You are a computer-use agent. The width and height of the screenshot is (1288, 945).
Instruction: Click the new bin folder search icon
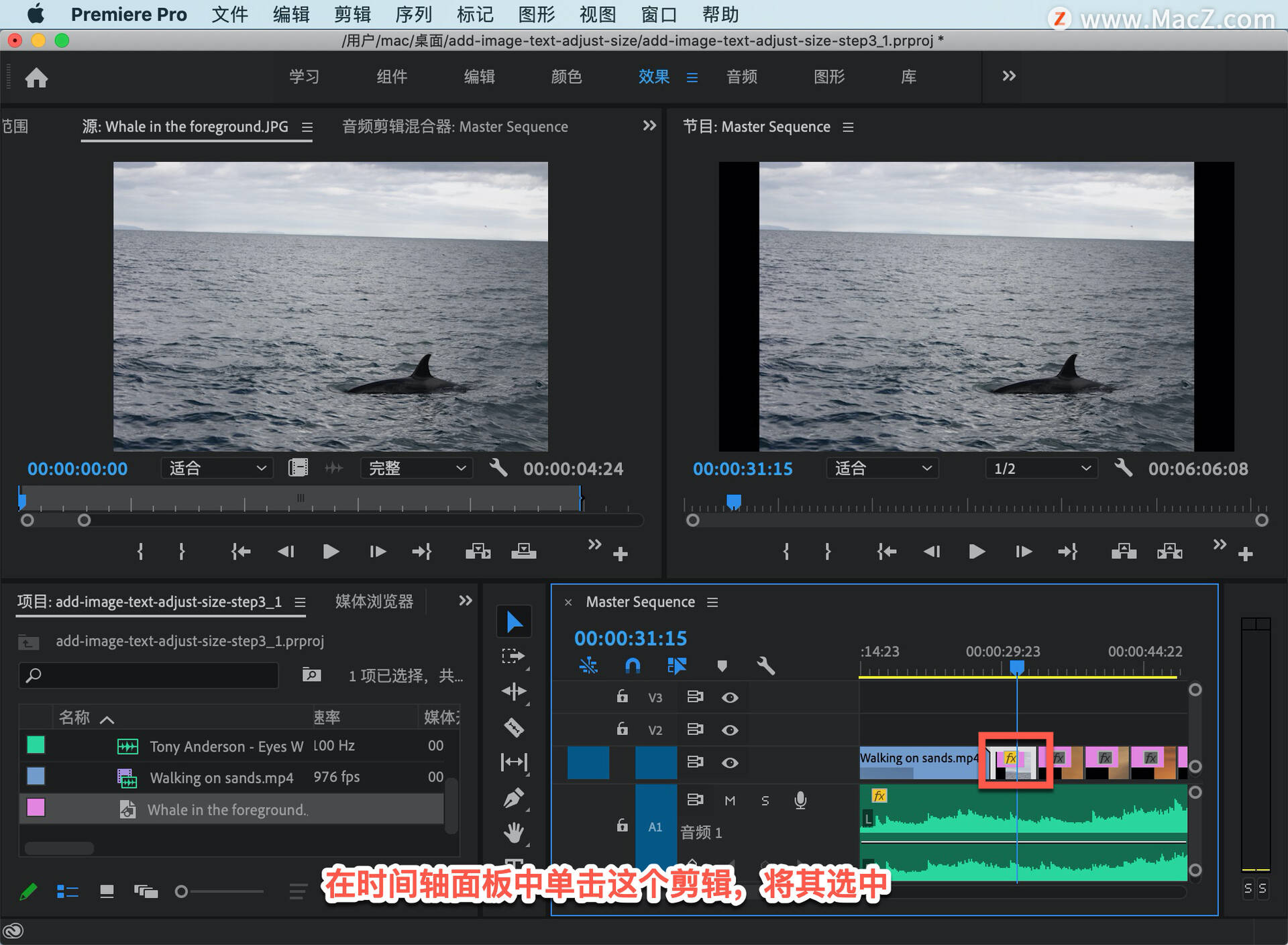(311, 675)
